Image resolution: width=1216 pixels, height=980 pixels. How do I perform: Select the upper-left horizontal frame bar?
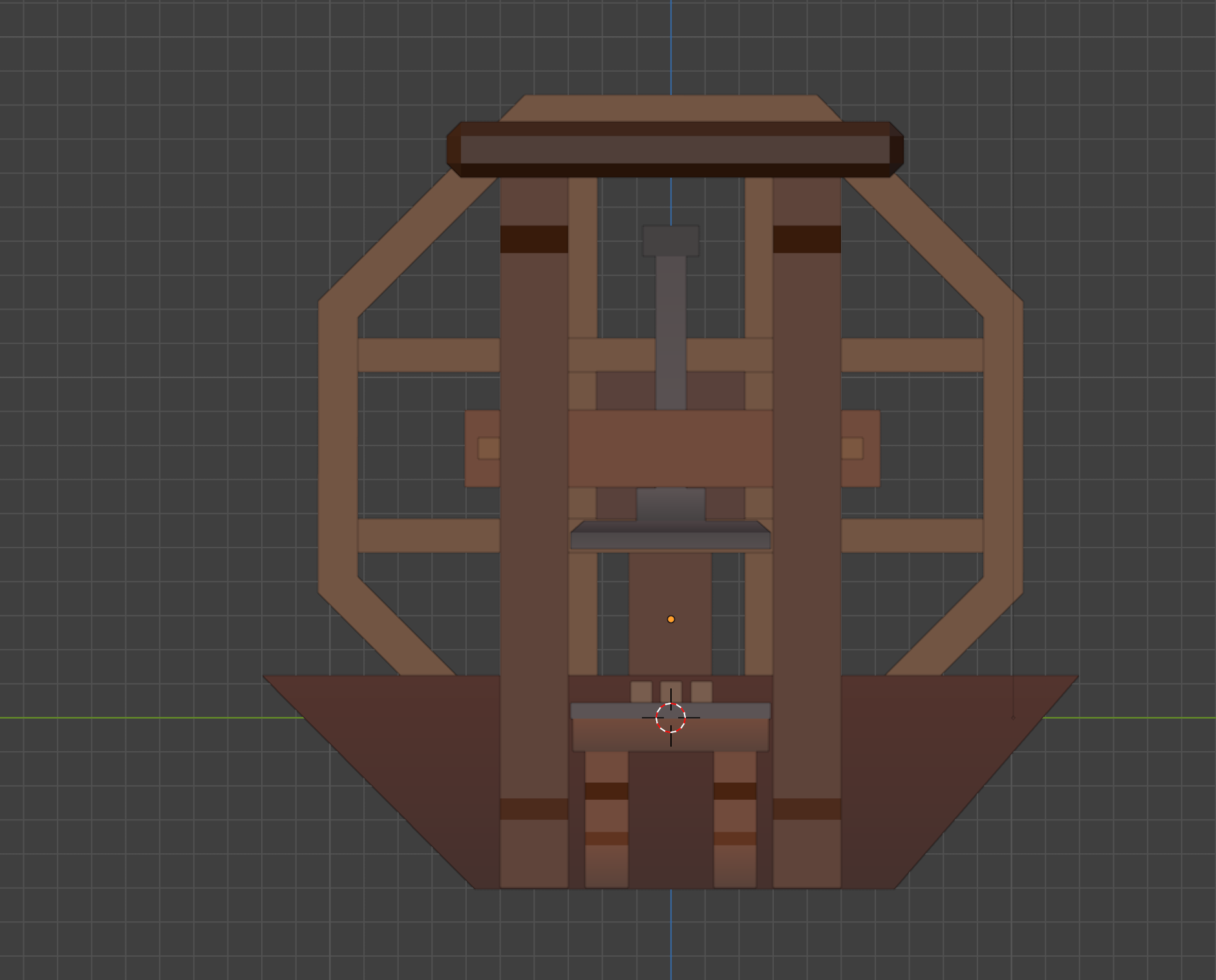429,355
